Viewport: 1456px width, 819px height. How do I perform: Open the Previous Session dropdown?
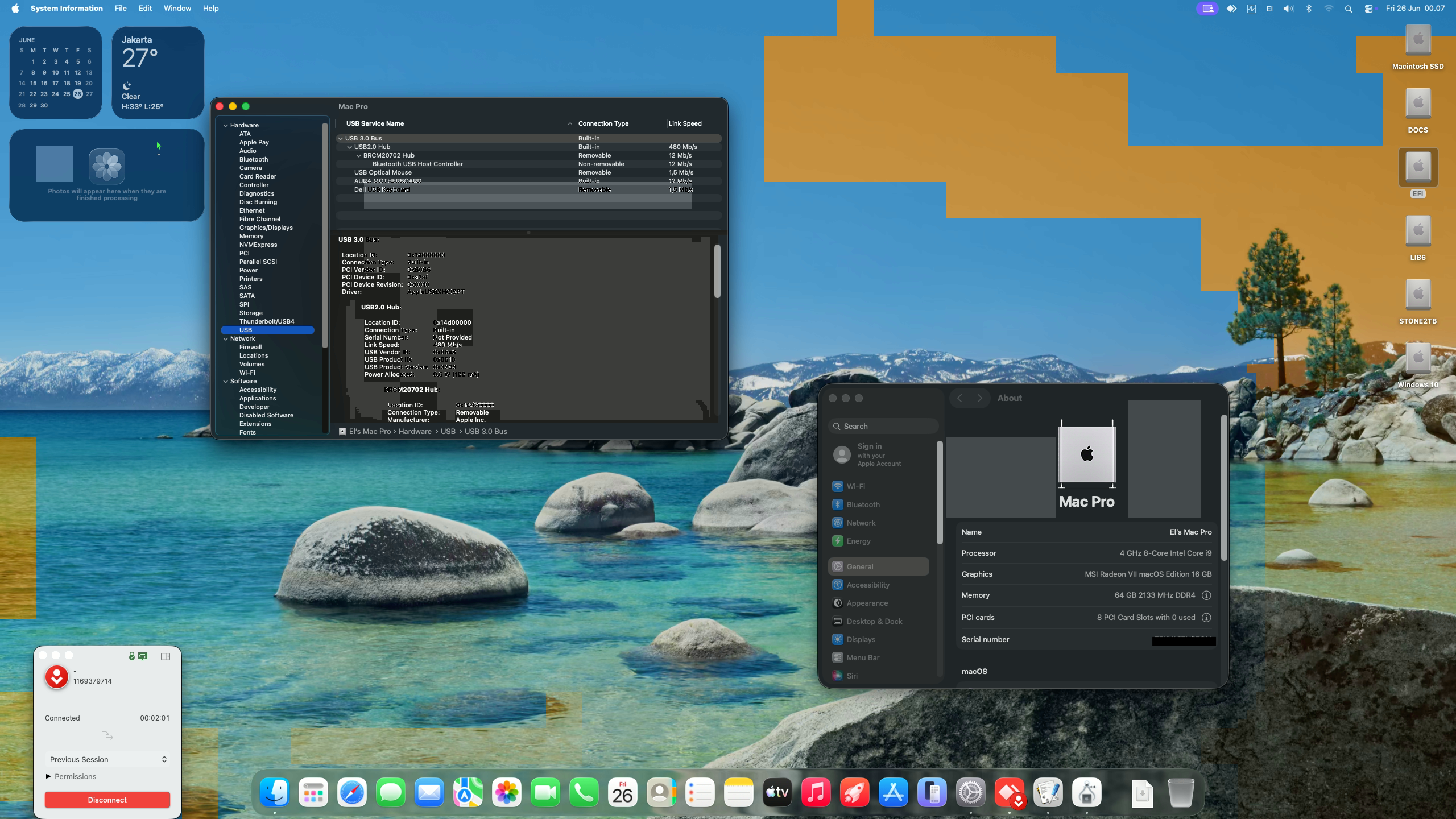[x=107, y=759]
